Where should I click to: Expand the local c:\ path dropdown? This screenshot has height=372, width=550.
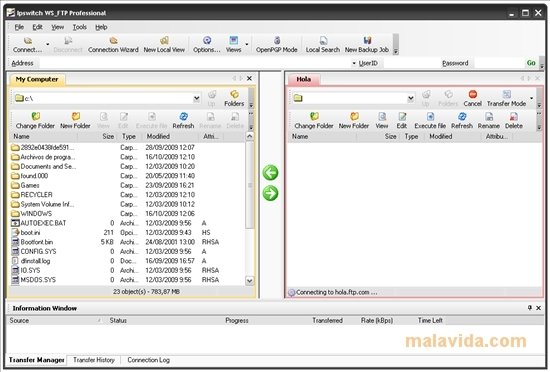coord(197,99)
